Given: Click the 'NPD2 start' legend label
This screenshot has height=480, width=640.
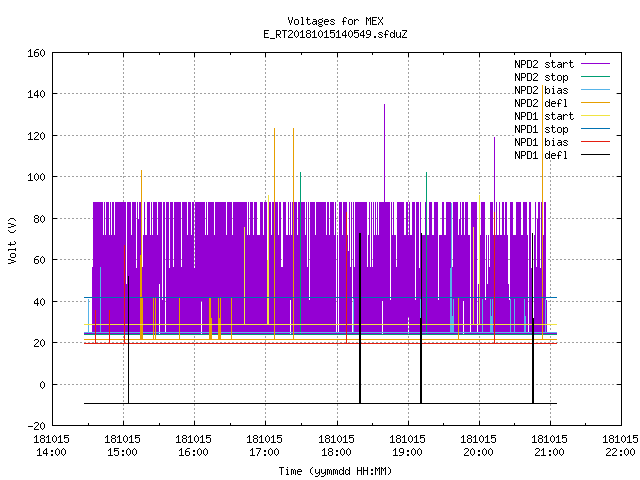Looking at the screenshot, I should click(x=544, y=64).
